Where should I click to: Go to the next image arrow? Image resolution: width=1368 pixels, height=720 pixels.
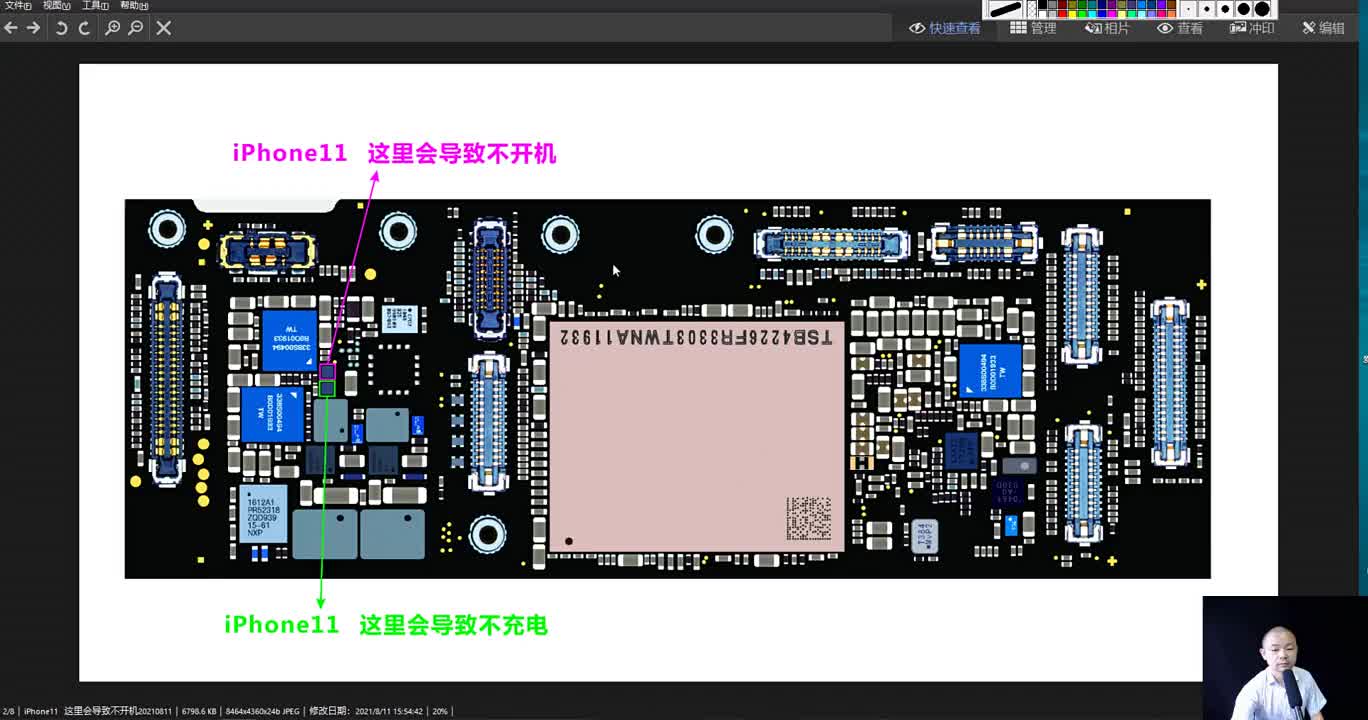(x=33, y=28)
